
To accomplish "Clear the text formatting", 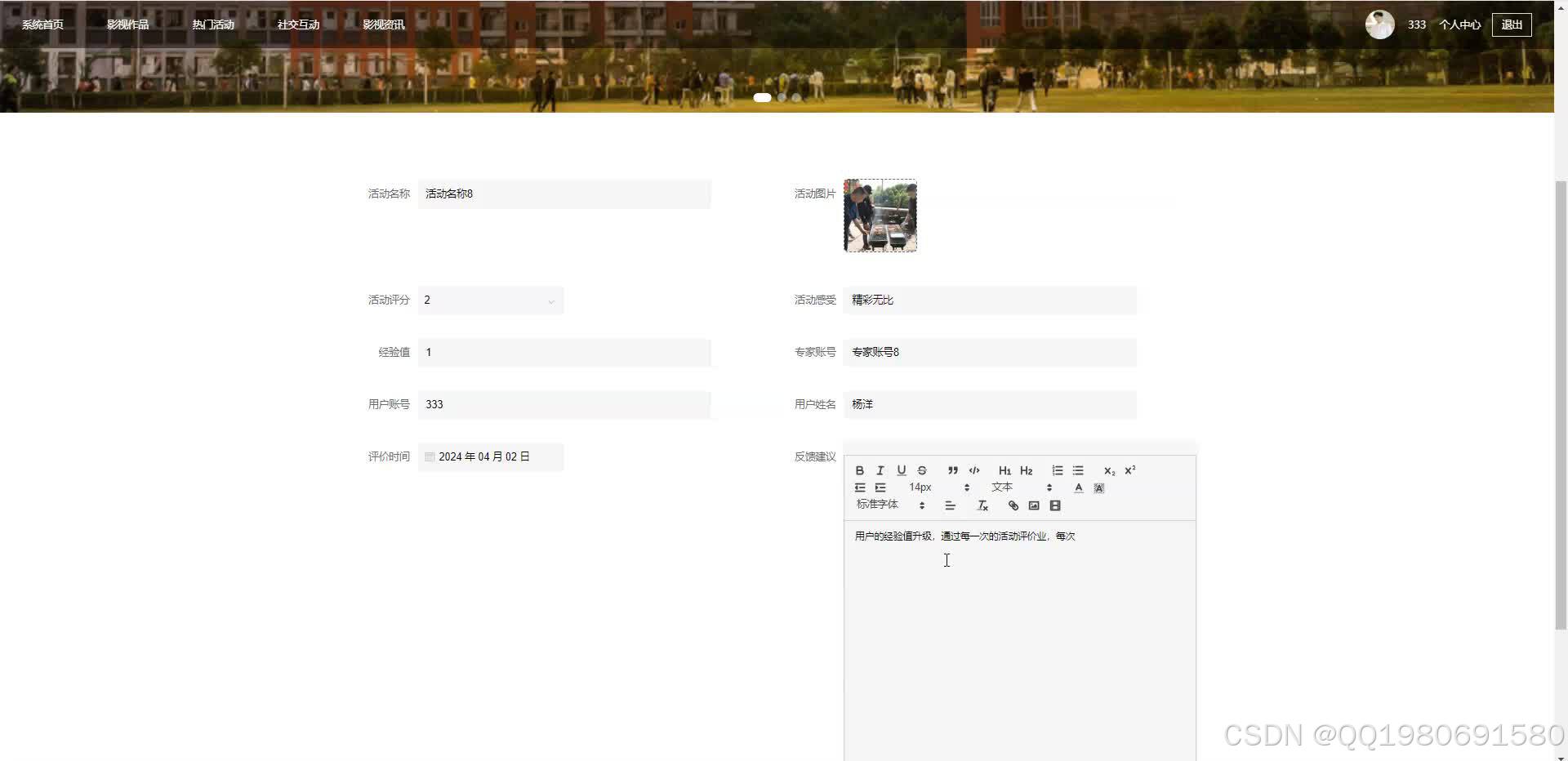I will pyautogui.click(x=983, y=505).
